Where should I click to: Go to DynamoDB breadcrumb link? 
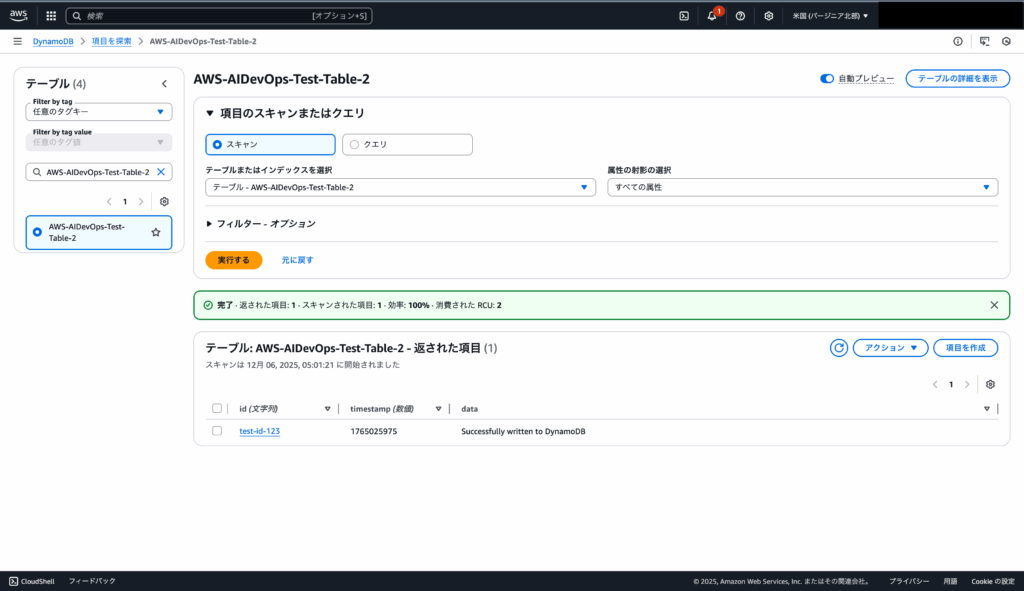[x=53, y=41]
